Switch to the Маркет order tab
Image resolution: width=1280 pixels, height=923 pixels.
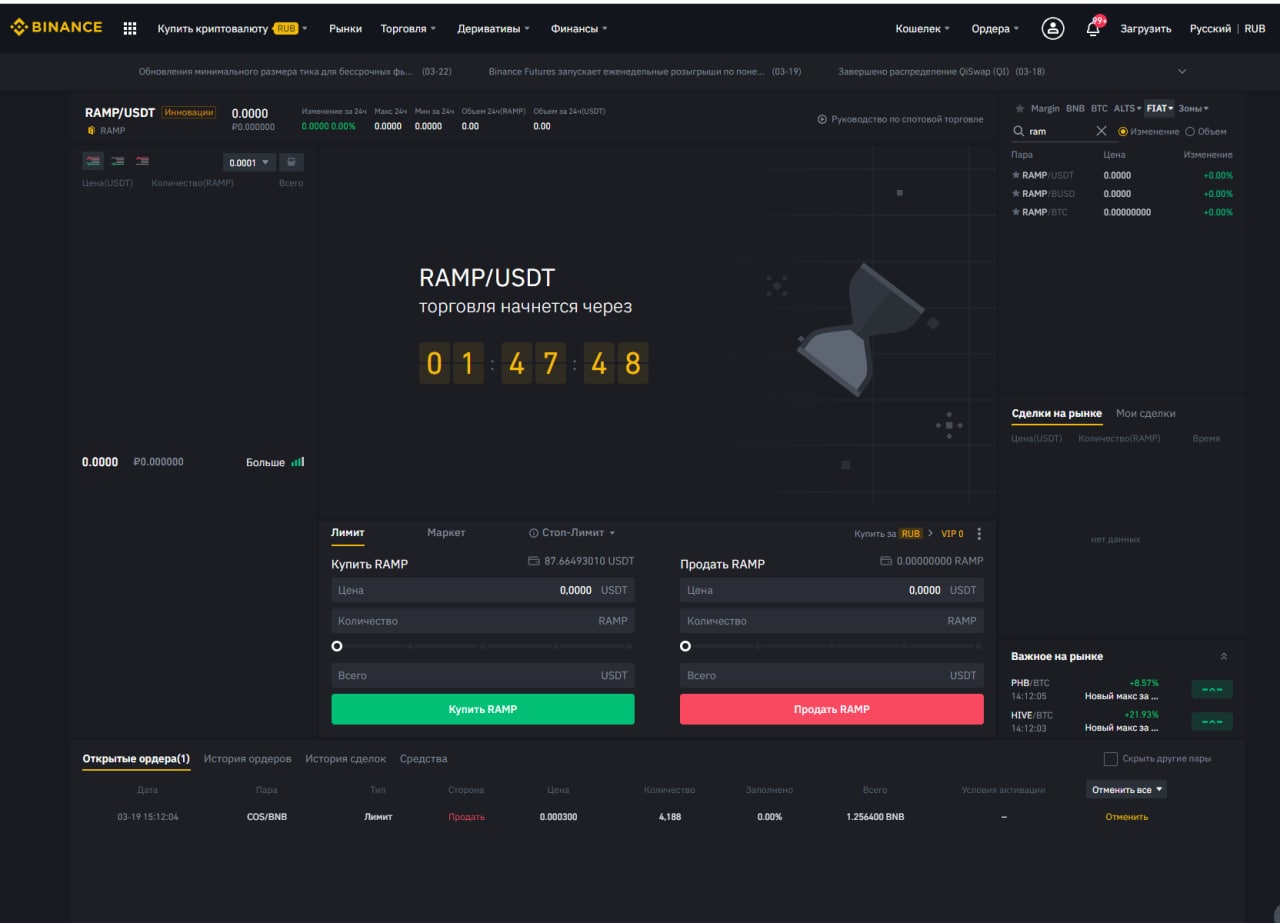[446, 533]
